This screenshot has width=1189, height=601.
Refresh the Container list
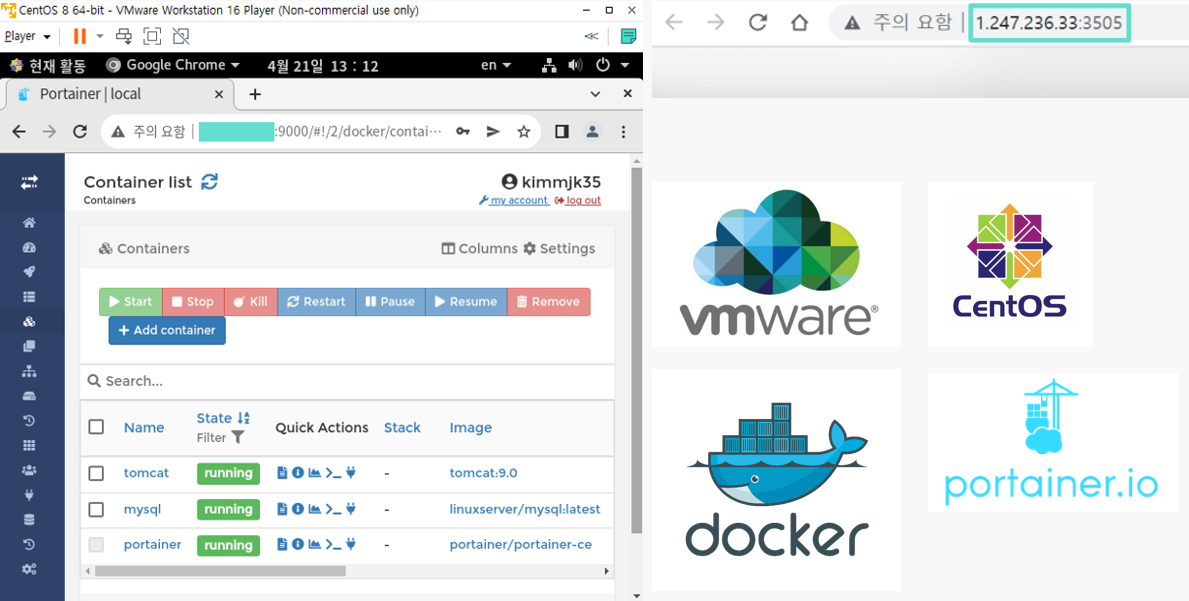click(209, 182)
